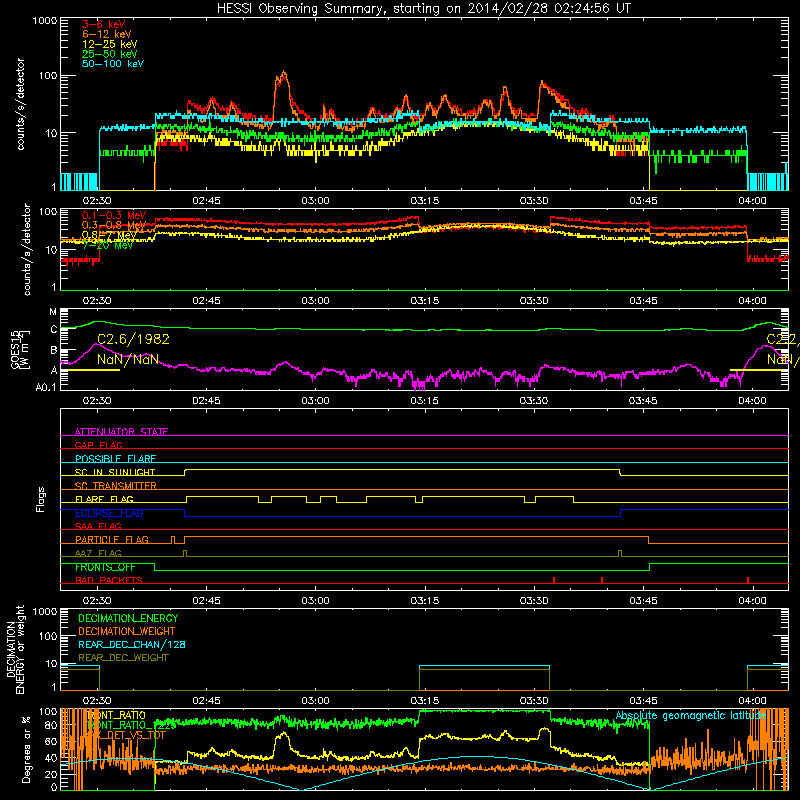
Task: Select the REAR_DEC_WEIGHT legend label
Action: pos(123,658)
